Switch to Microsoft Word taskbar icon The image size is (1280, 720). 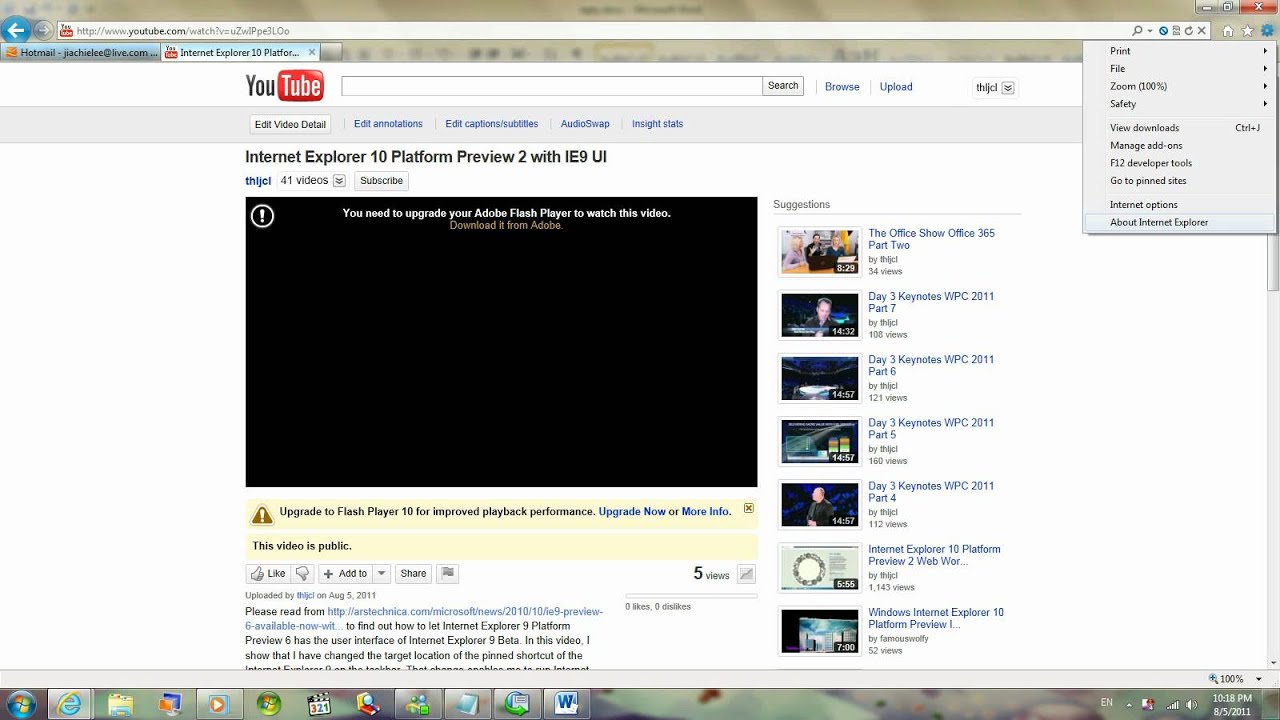566,703
